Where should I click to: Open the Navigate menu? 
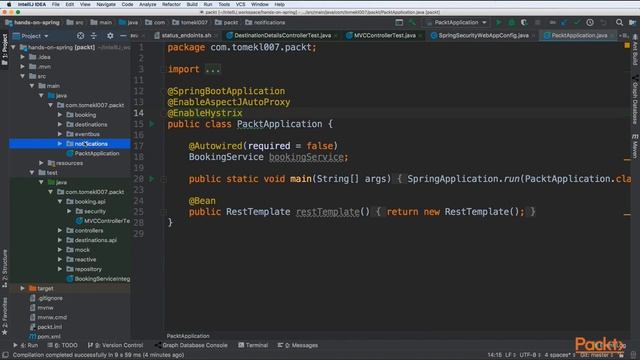pos(106,4)
